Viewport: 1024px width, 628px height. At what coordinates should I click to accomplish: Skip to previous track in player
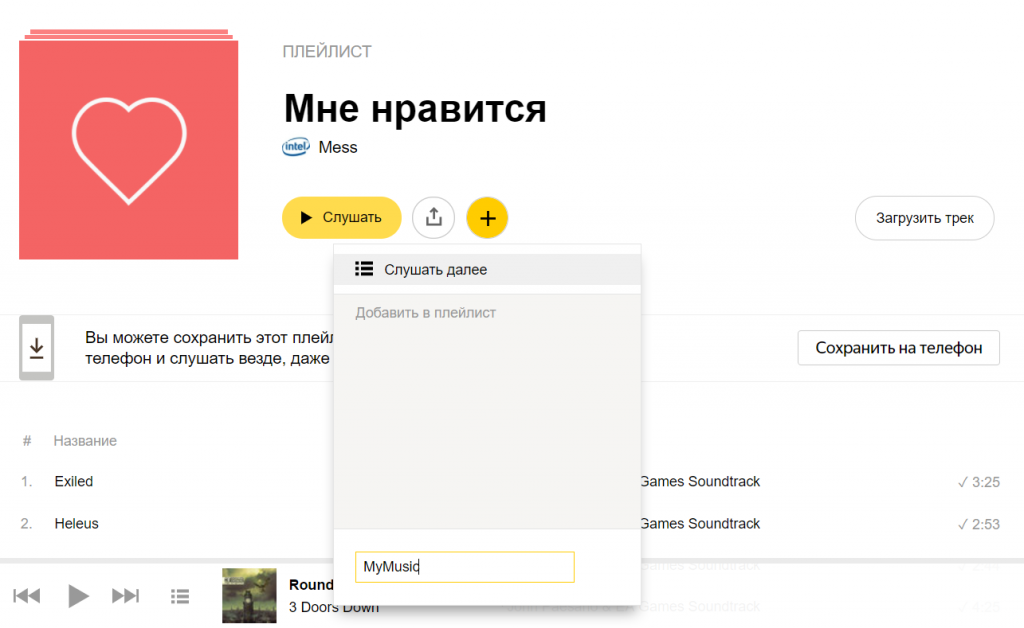pos(27,596)
